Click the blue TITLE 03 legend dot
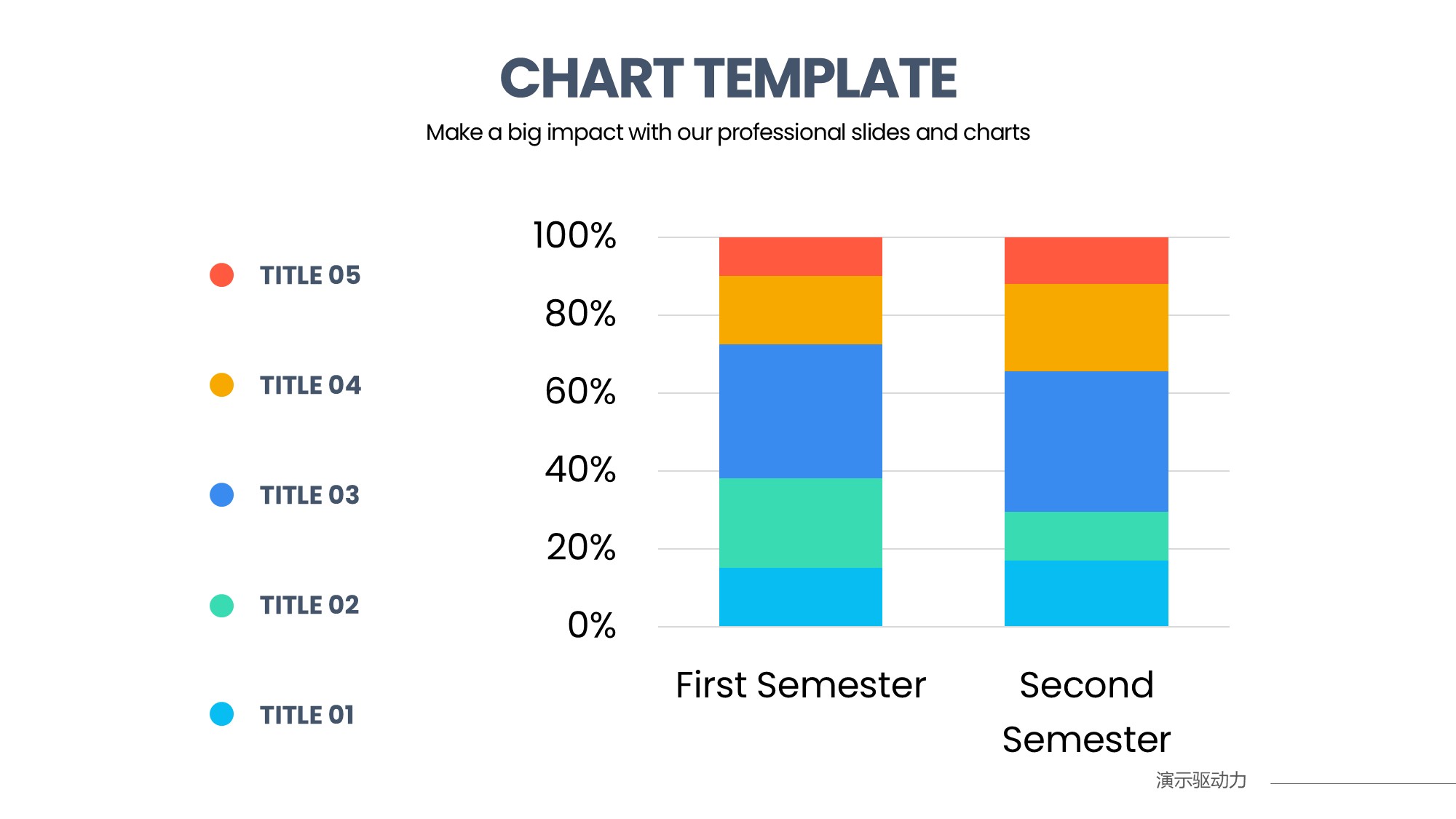 coord(221,495)
